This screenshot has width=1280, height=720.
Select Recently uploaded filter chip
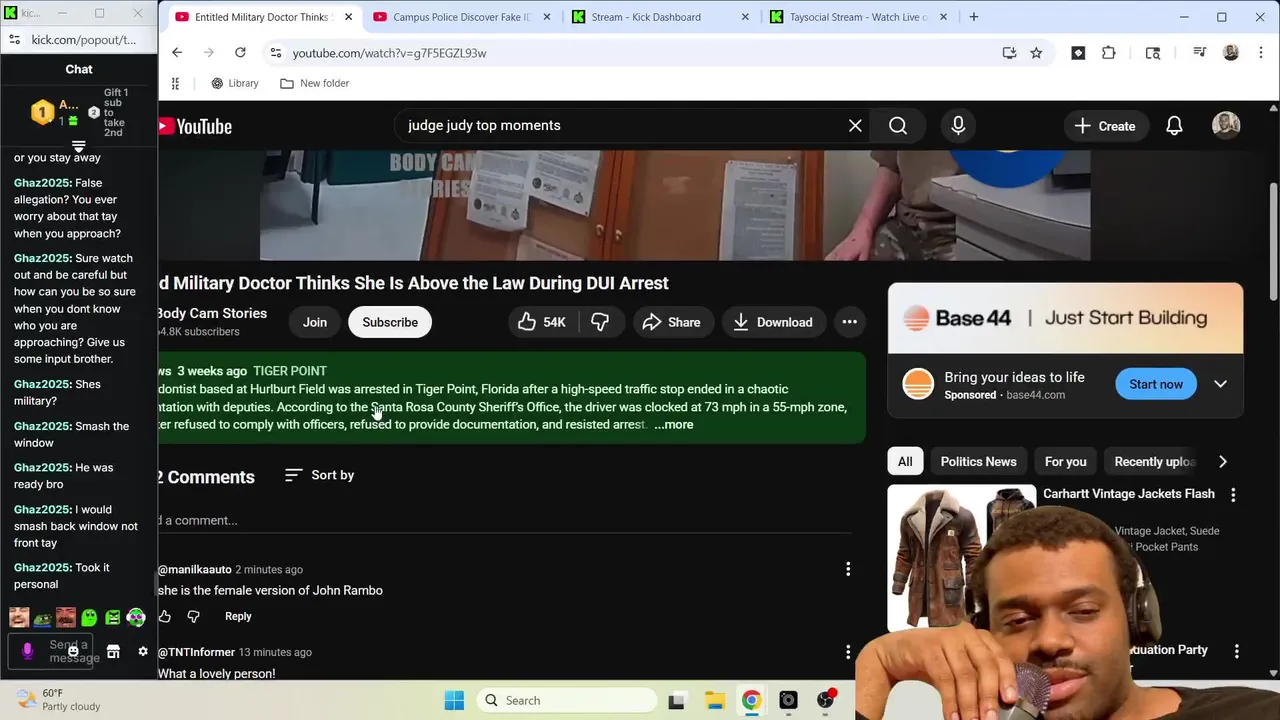[x=1154, y=461]
